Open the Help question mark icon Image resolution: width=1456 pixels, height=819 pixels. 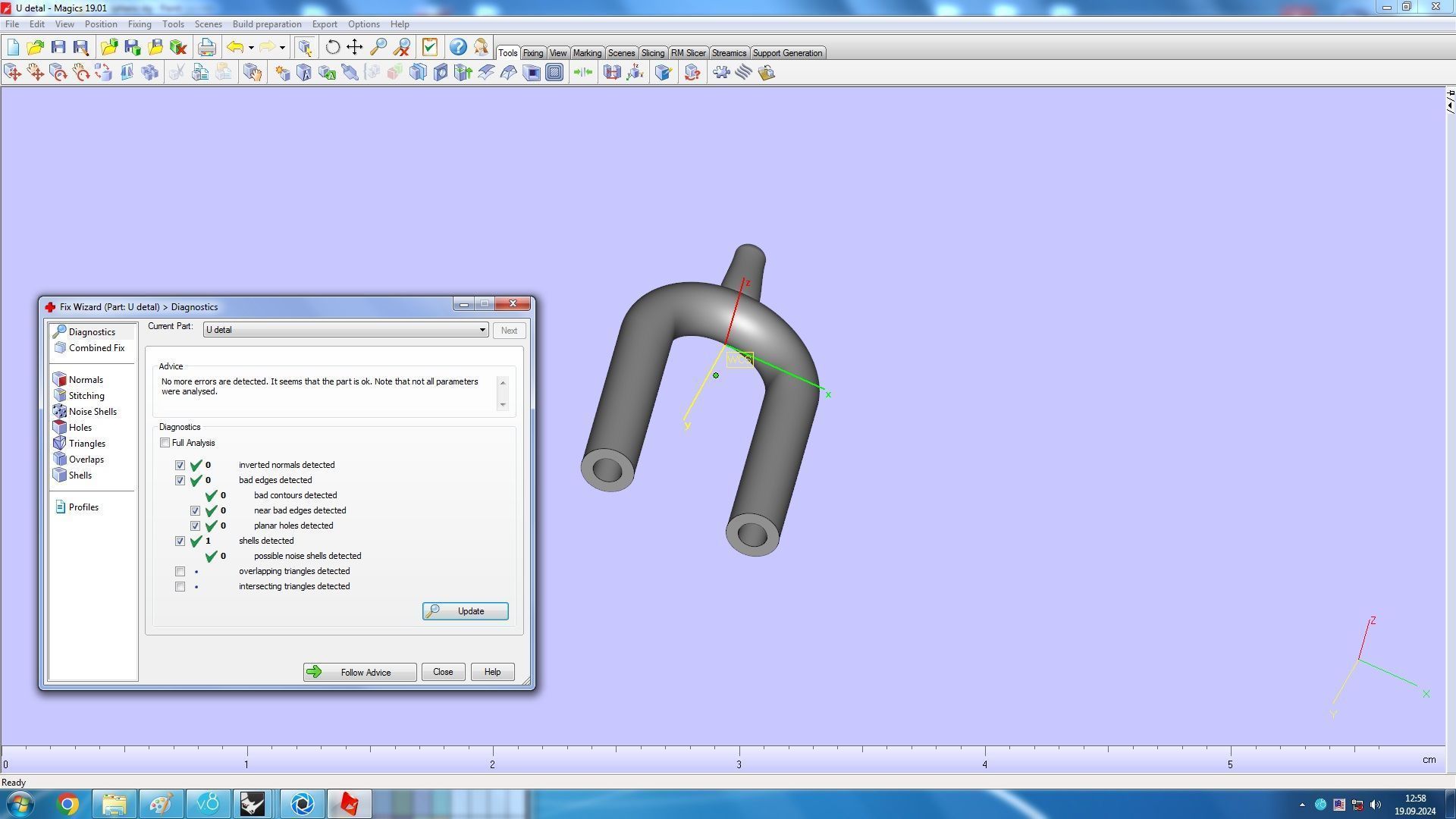coord(458,47)
